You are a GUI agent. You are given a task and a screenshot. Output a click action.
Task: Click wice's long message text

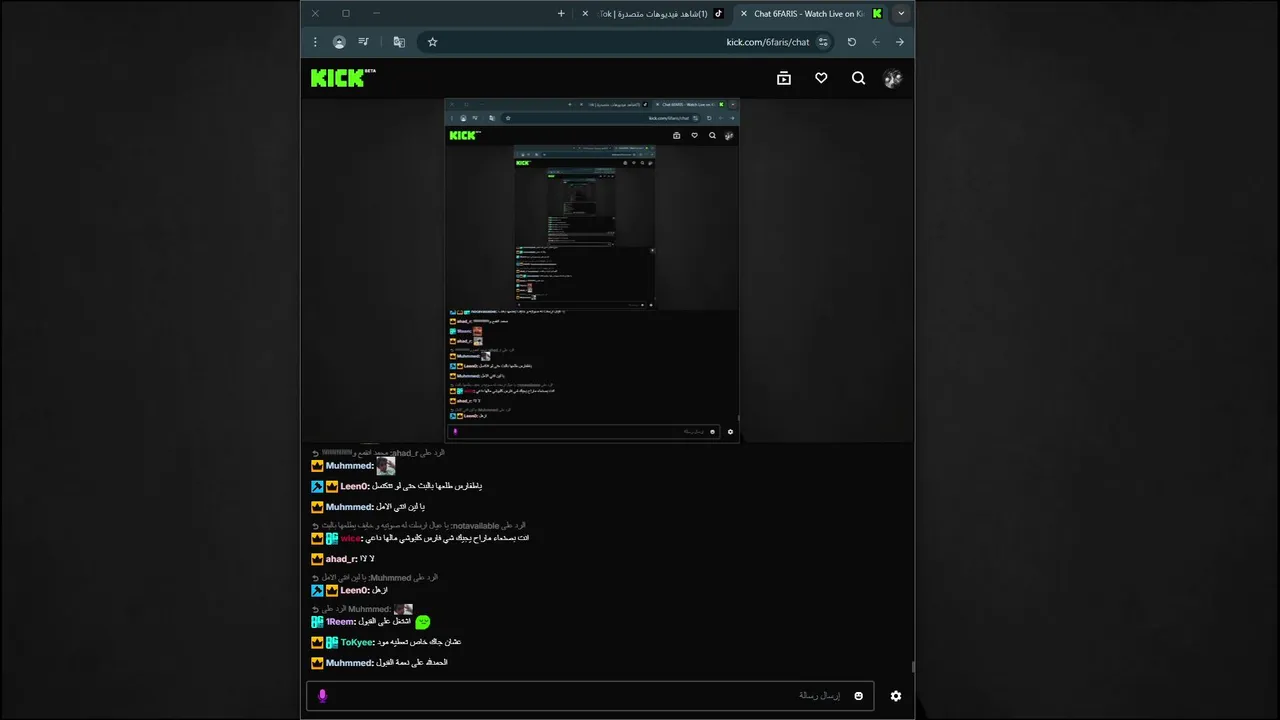click(x=447, y=538)
